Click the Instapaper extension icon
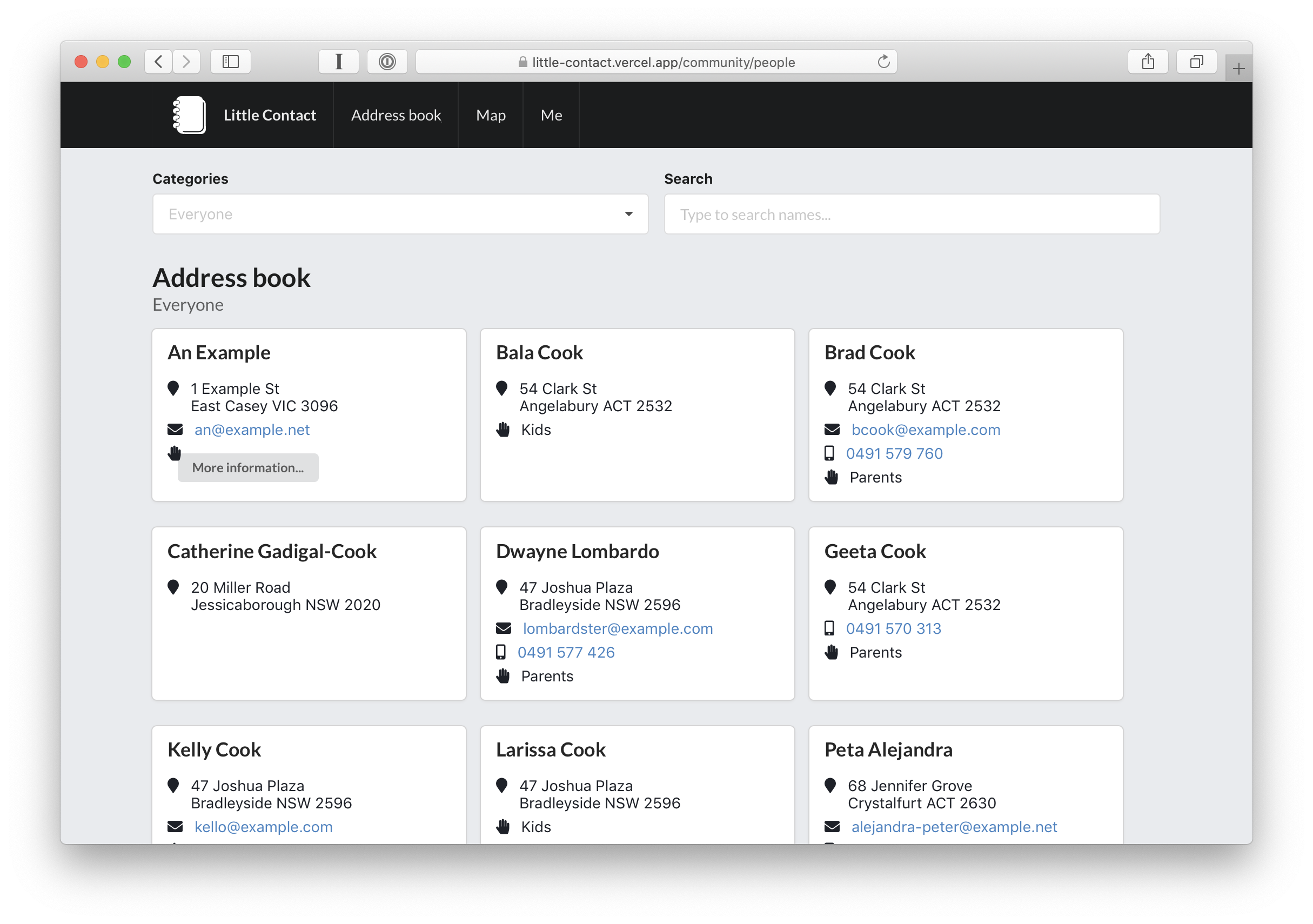1313x924 pixels. [x=339, y=62]
